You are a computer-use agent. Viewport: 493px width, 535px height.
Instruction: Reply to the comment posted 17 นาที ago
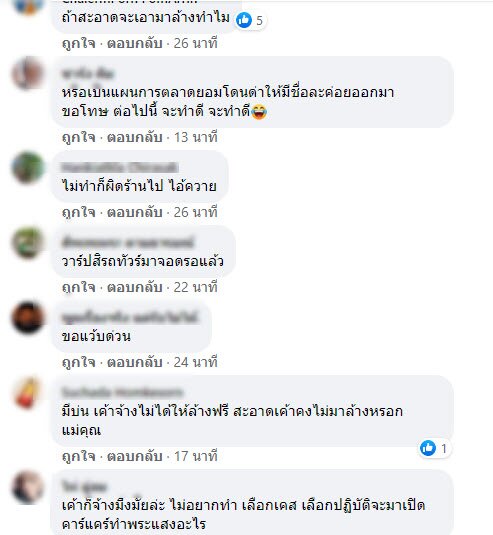[134, 457]
